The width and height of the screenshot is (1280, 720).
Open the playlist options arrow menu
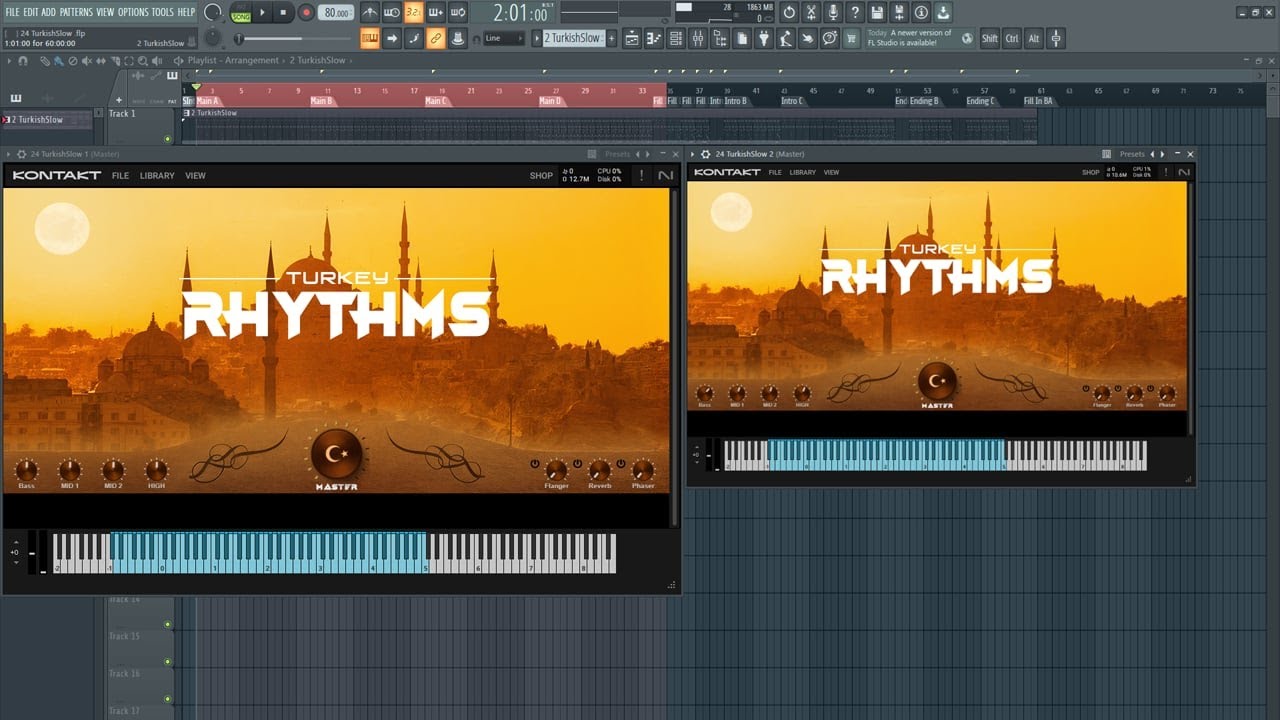[x=9, y=61]
